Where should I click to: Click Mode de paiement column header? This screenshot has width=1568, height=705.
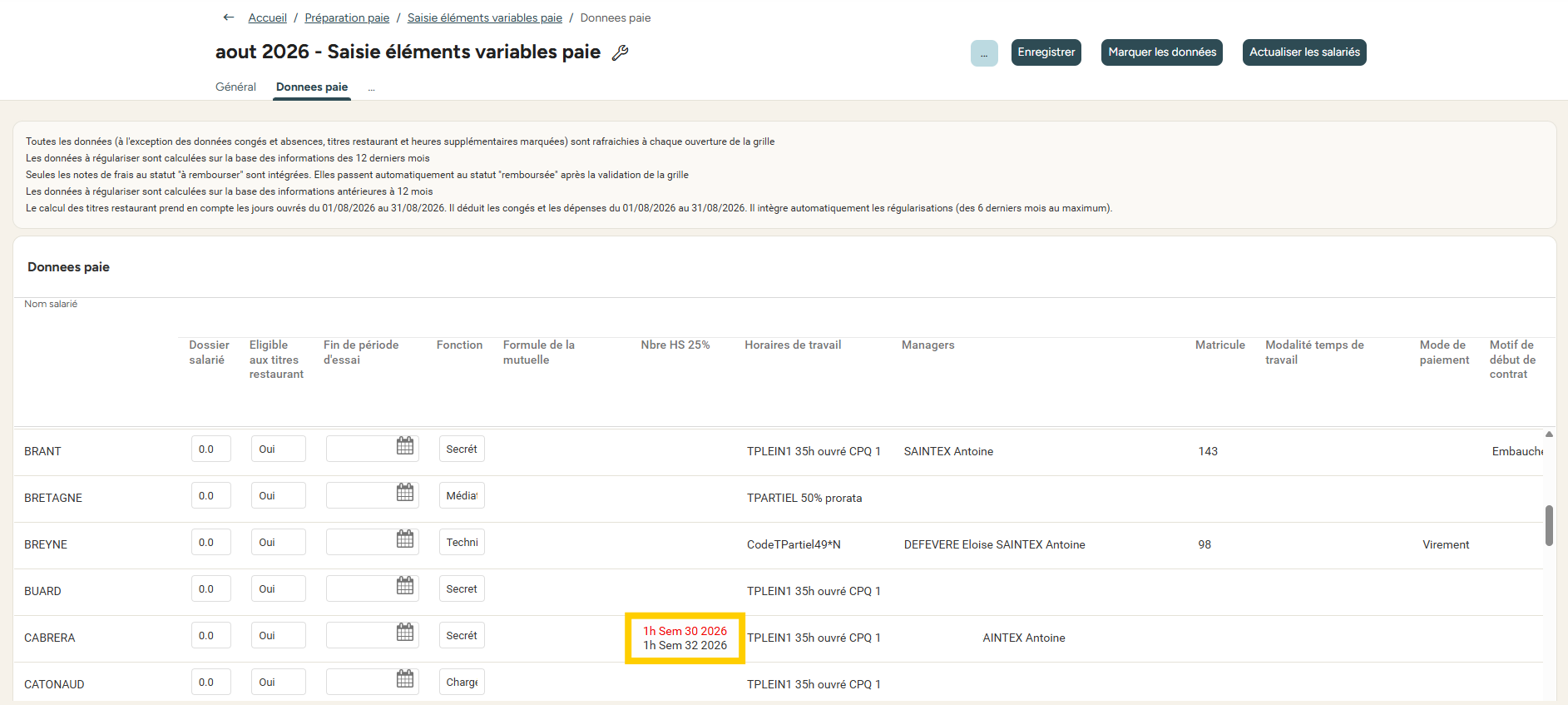1444,352
